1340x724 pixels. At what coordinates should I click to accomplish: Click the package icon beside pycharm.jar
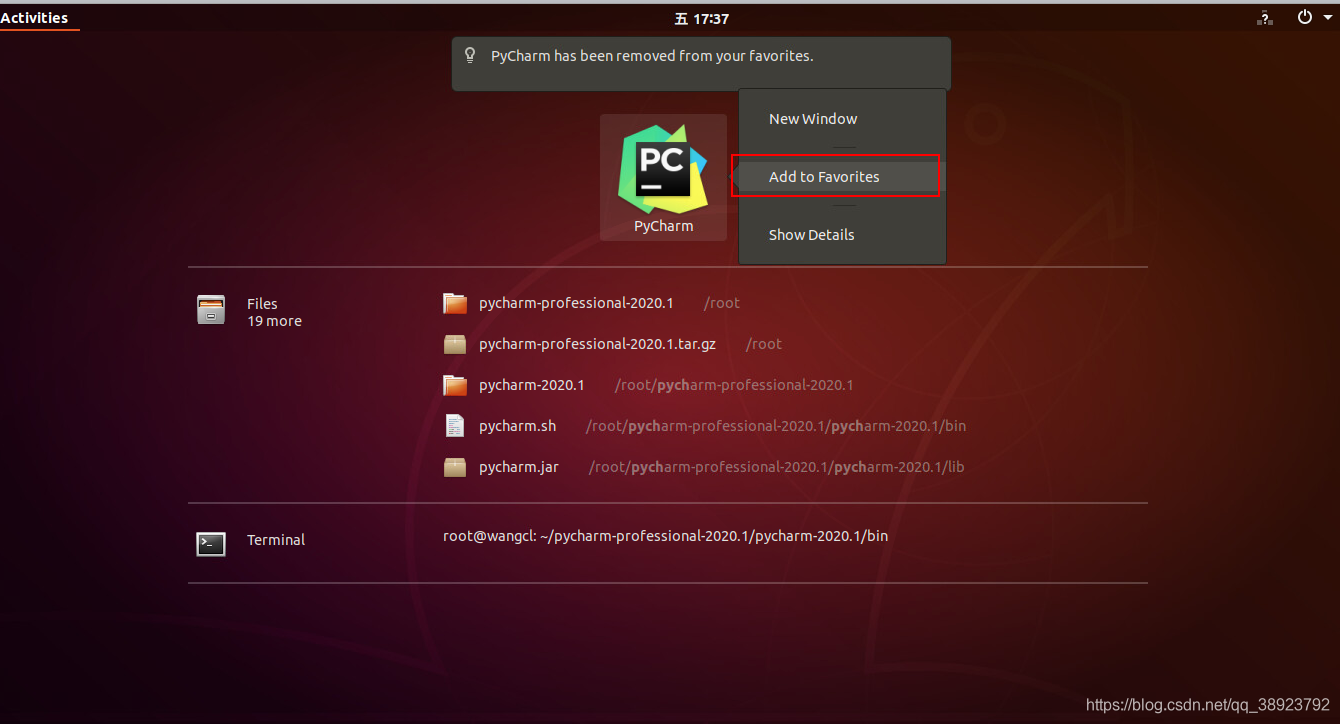[455, 467]
